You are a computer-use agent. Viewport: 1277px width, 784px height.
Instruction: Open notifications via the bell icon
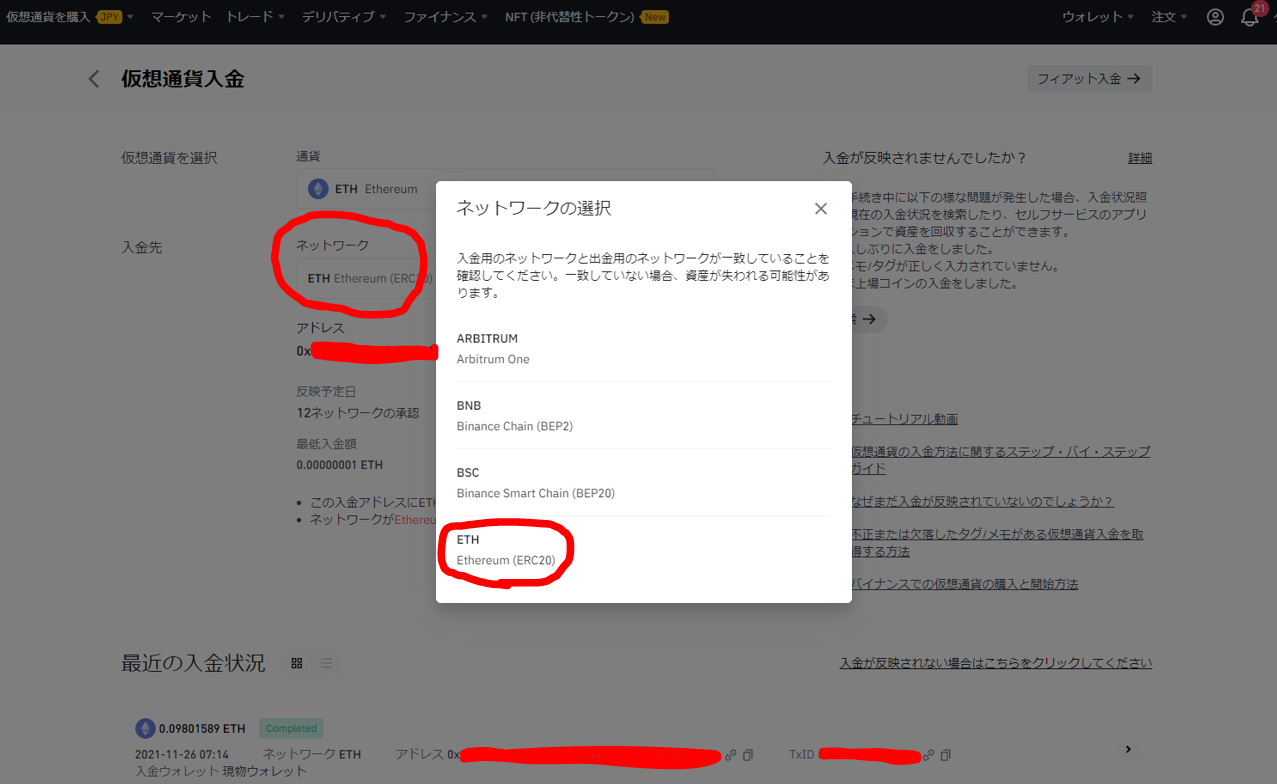1249,17
